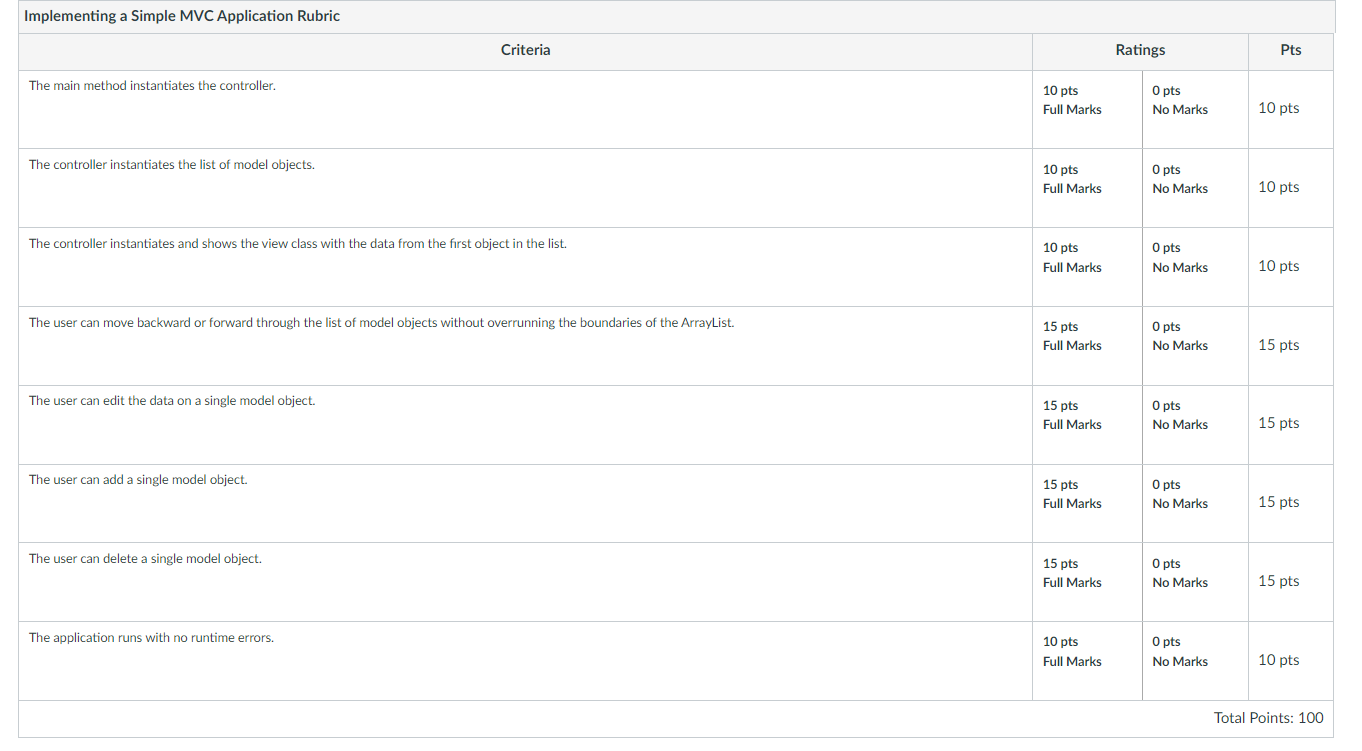Click the 'Total Points: 100' label
This screenshot has height=751, width=1362.
click(1268, 718)
